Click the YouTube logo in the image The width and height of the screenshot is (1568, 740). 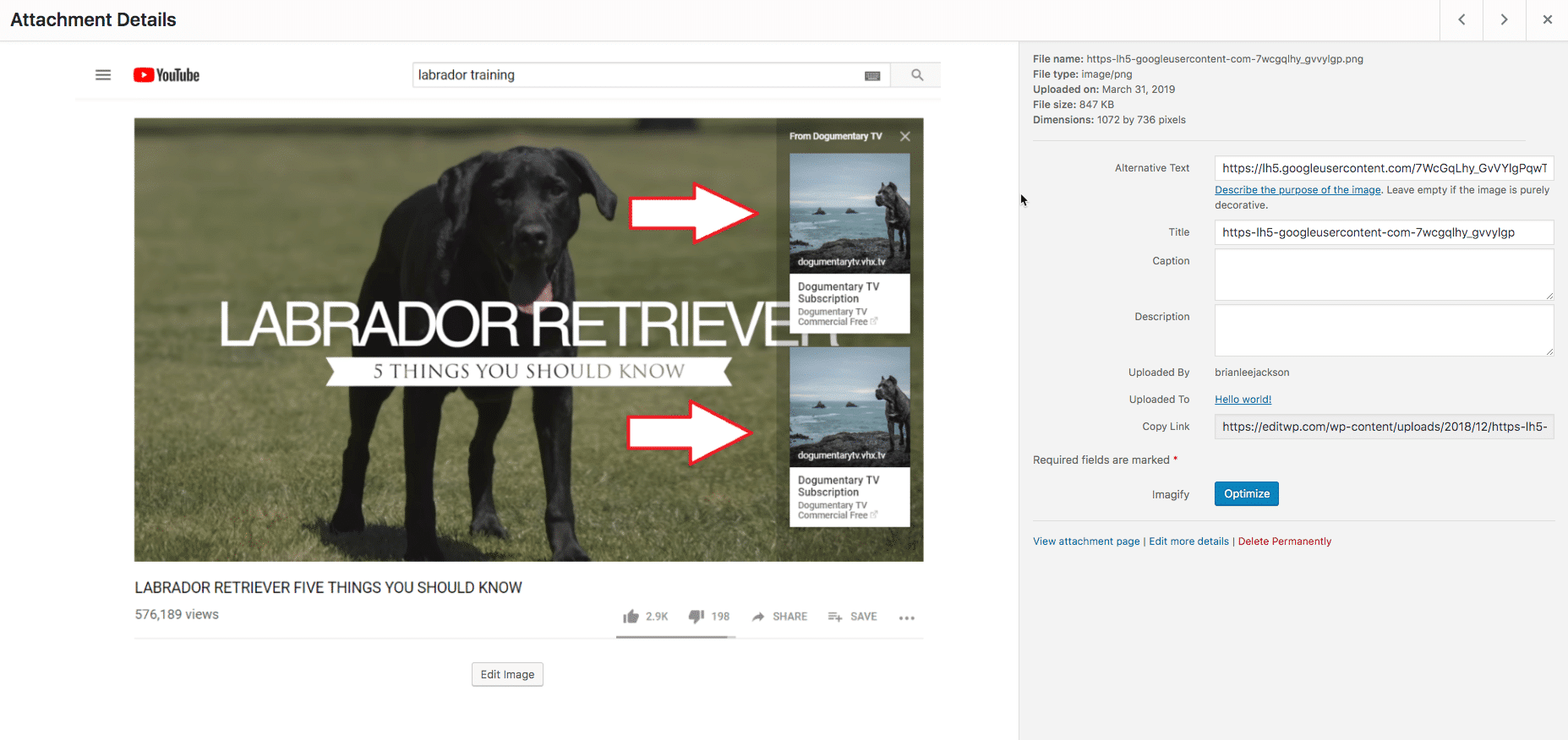[167, 75]
